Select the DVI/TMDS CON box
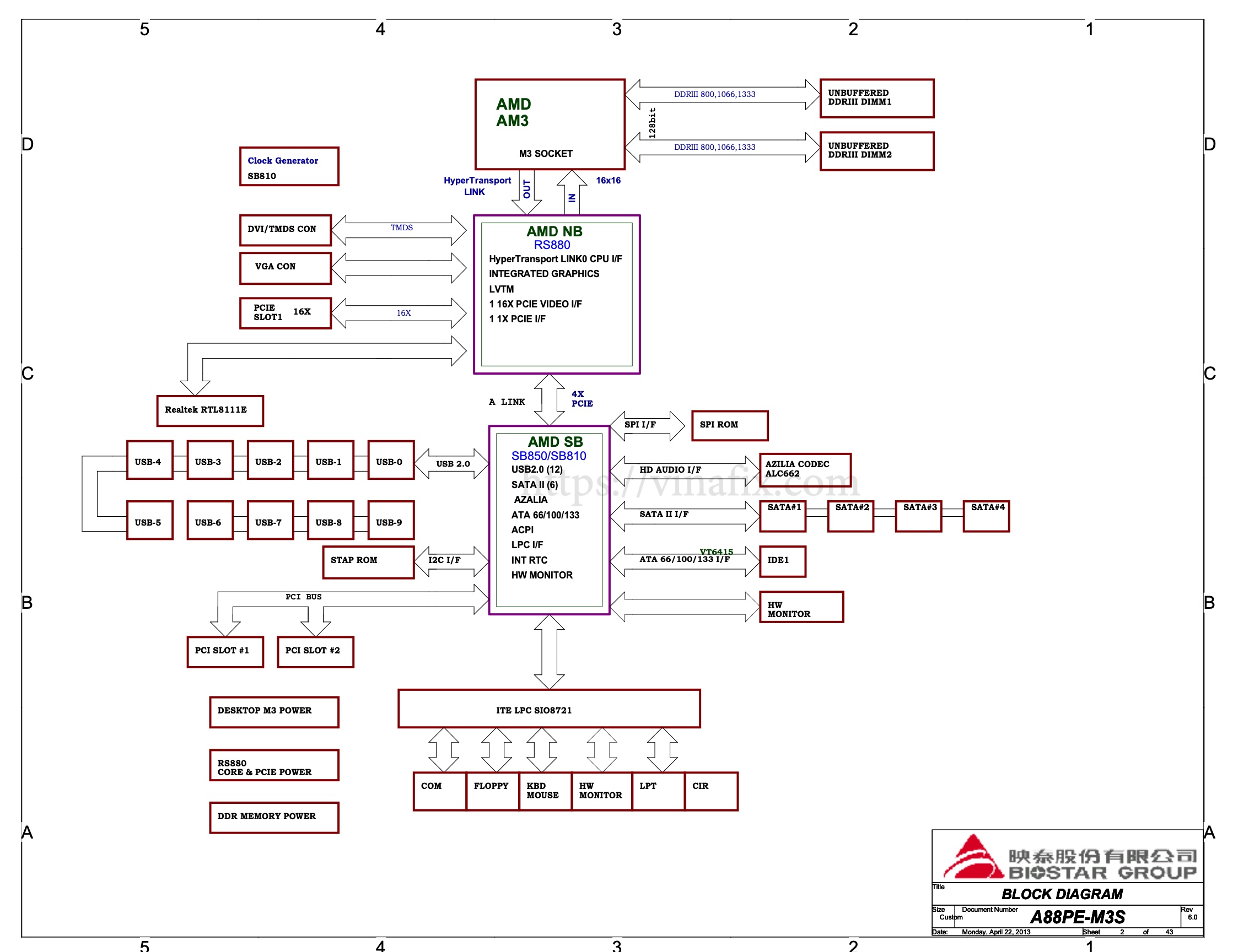 click(285, 230)
